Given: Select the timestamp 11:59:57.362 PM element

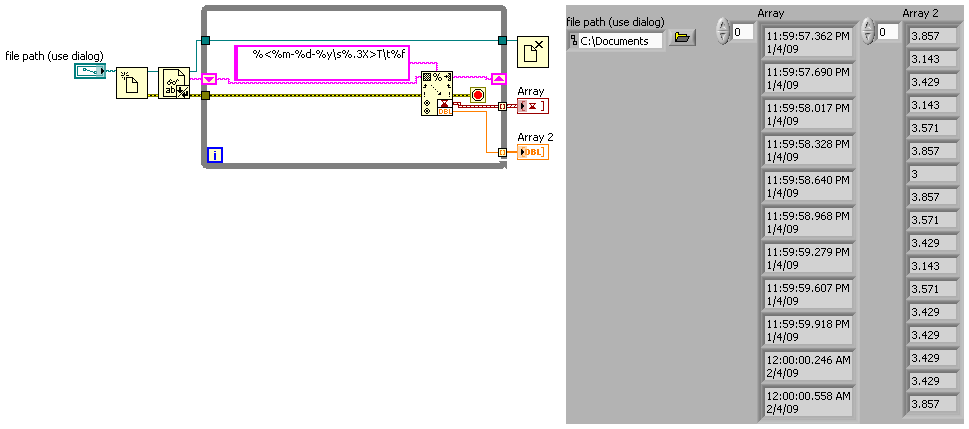Looking at the screenshot, I should (x=808, y=43).
